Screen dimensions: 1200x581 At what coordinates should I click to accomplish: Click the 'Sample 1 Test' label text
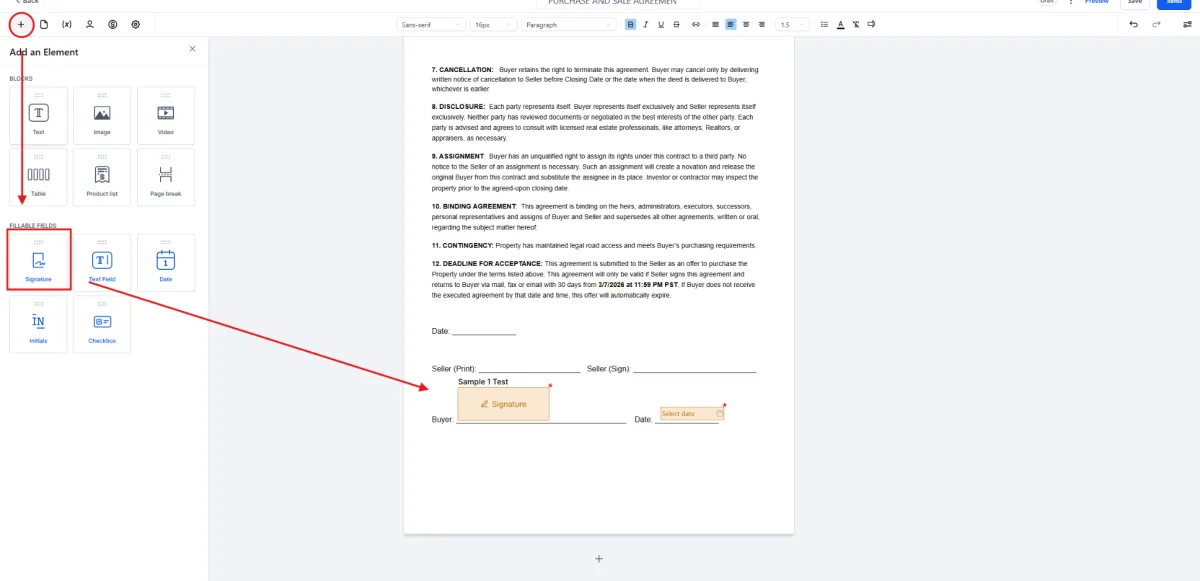point(483,382)
